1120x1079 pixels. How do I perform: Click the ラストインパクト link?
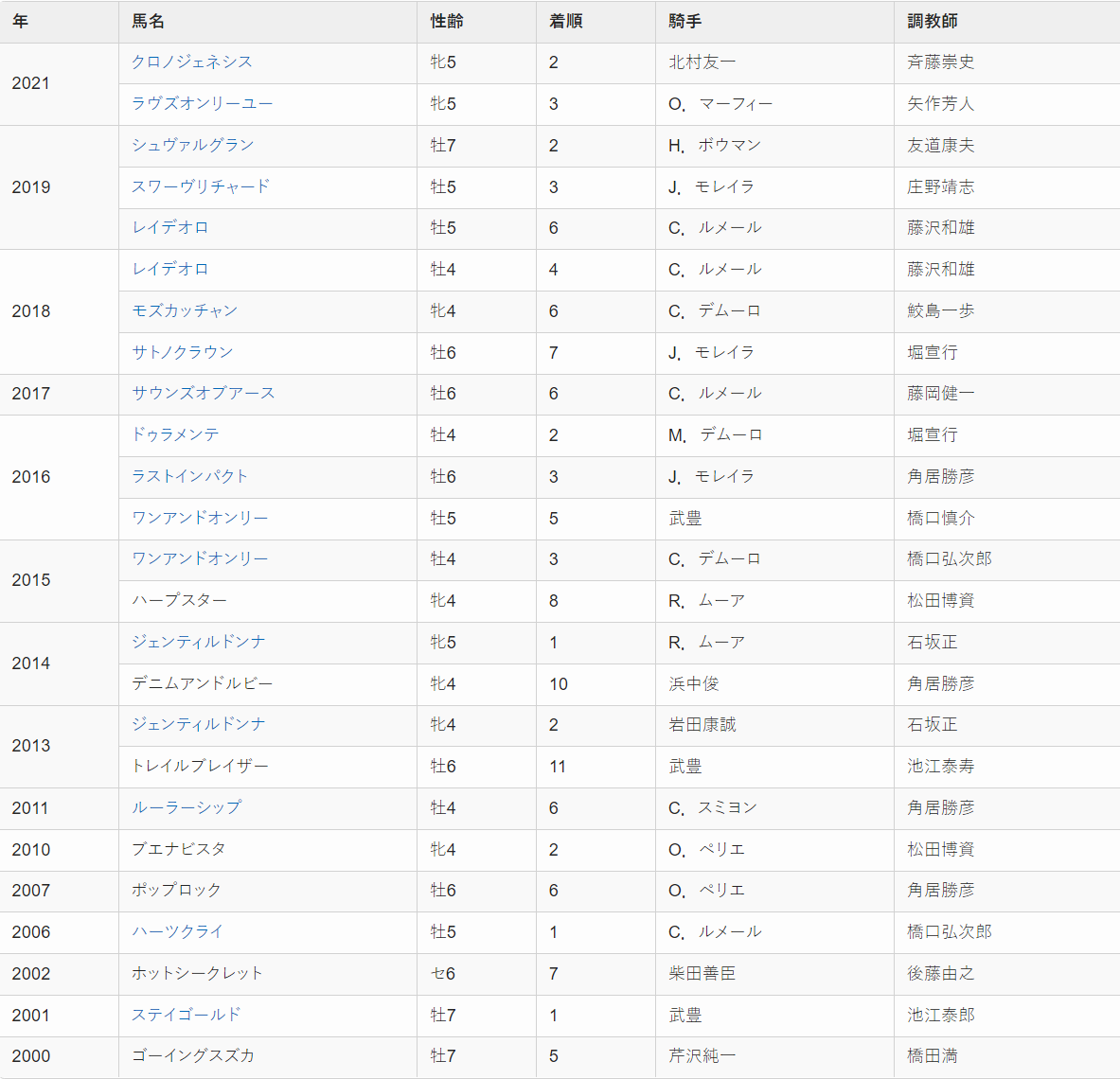(x=190, y=476)
